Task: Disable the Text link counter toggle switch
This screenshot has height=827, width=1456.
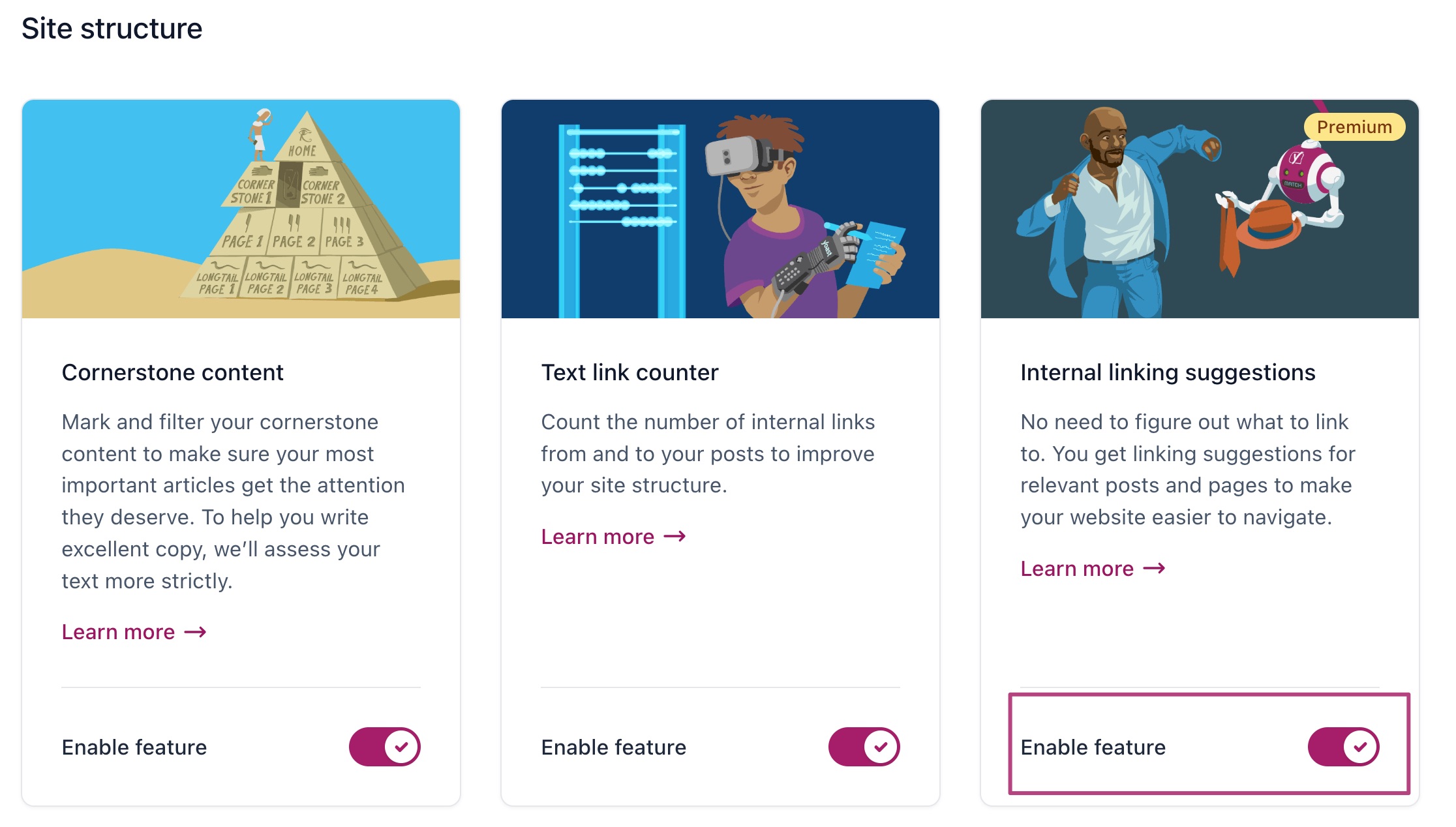Action: click(864, 747)
